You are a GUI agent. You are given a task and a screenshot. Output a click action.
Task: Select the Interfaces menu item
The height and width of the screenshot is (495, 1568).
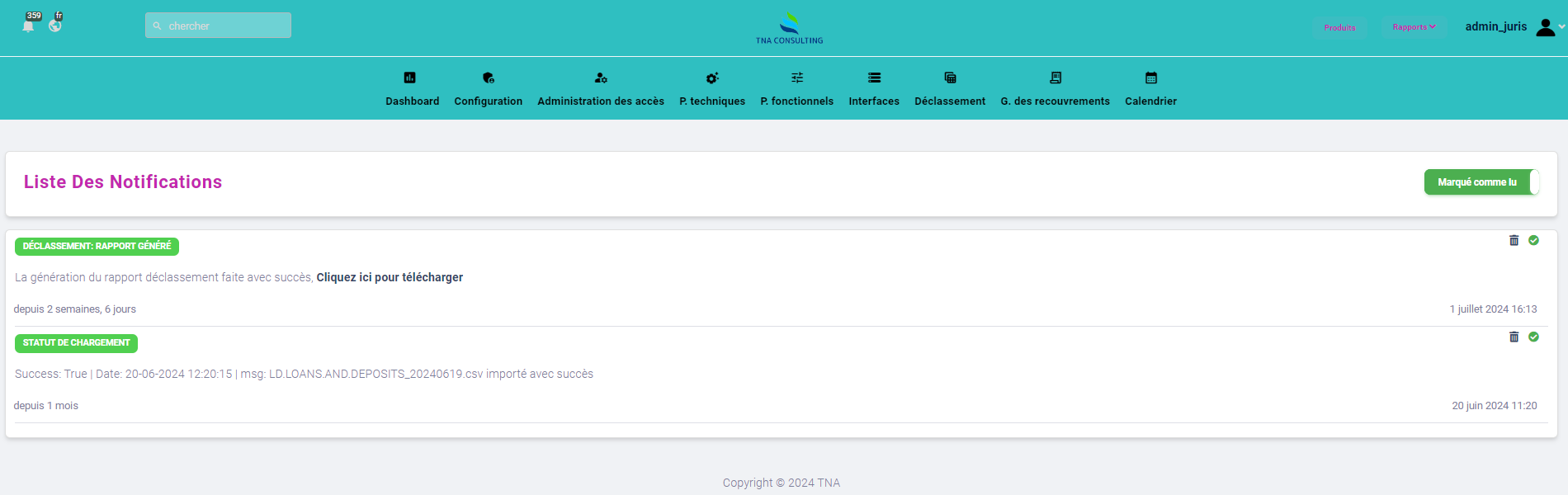[x=874, y=101]
